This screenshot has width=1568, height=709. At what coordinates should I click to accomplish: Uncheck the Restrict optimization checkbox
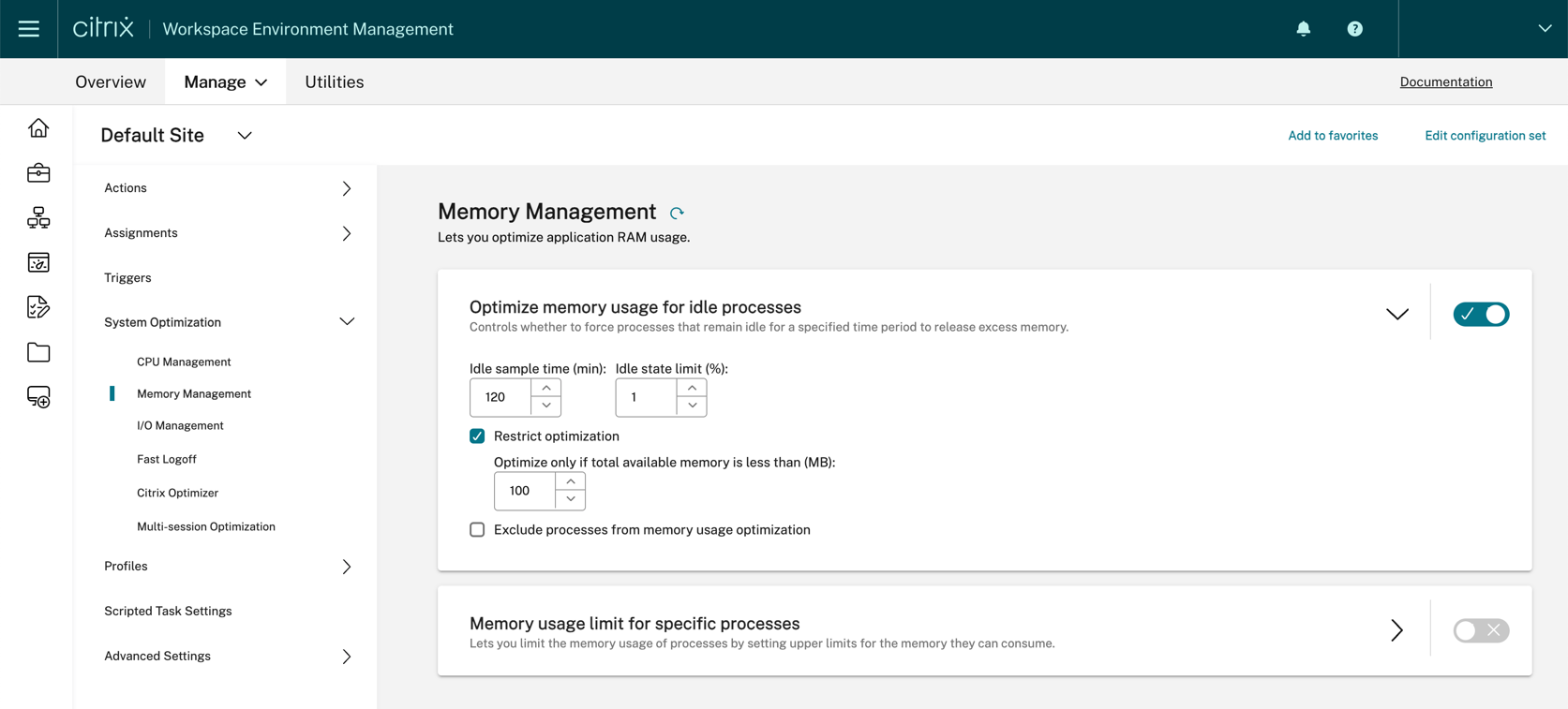pyautogui.click(x=477, y=436)
